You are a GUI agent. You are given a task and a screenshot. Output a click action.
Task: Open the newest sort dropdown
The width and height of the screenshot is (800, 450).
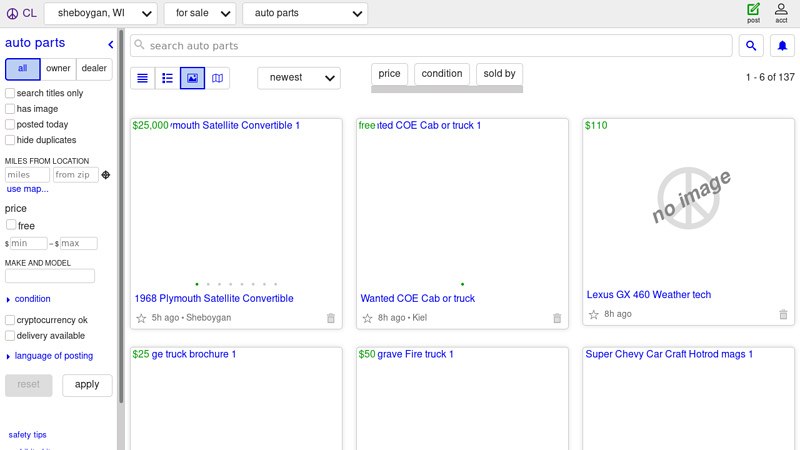pos(298,78)
